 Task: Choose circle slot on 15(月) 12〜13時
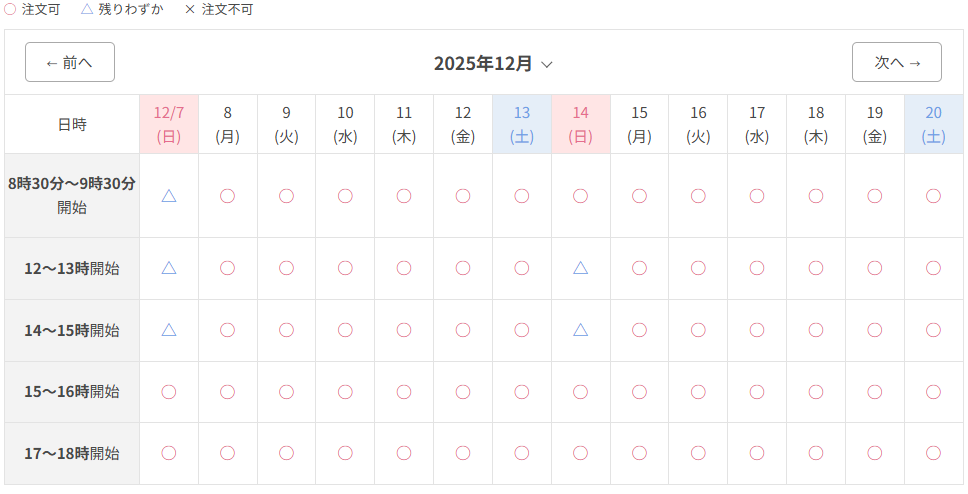[640, 268]
